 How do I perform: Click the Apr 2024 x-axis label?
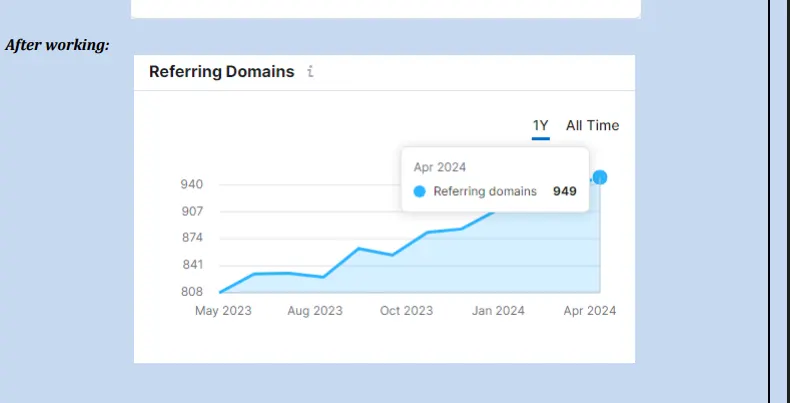point(589,311)
